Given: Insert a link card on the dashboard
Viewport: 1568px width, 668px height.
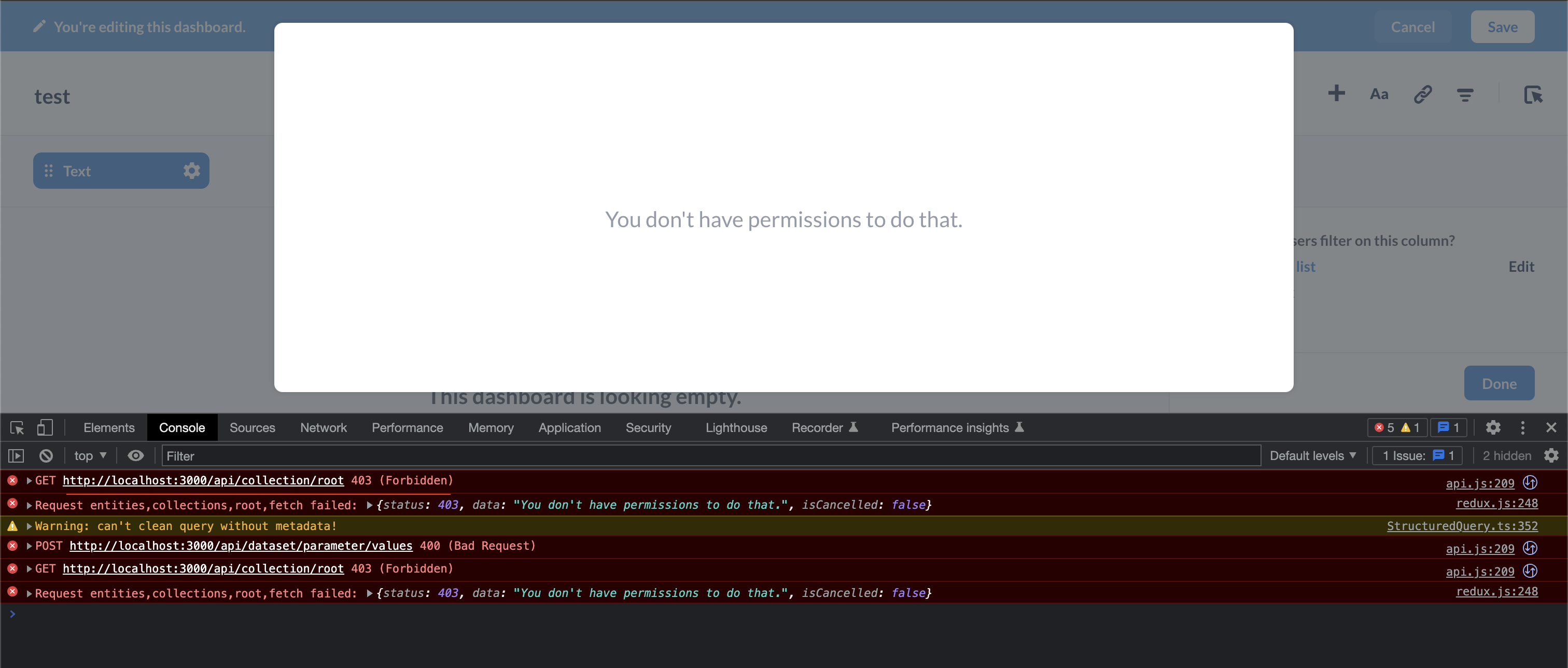Looking at the screenshot, I should [1423, 94].
